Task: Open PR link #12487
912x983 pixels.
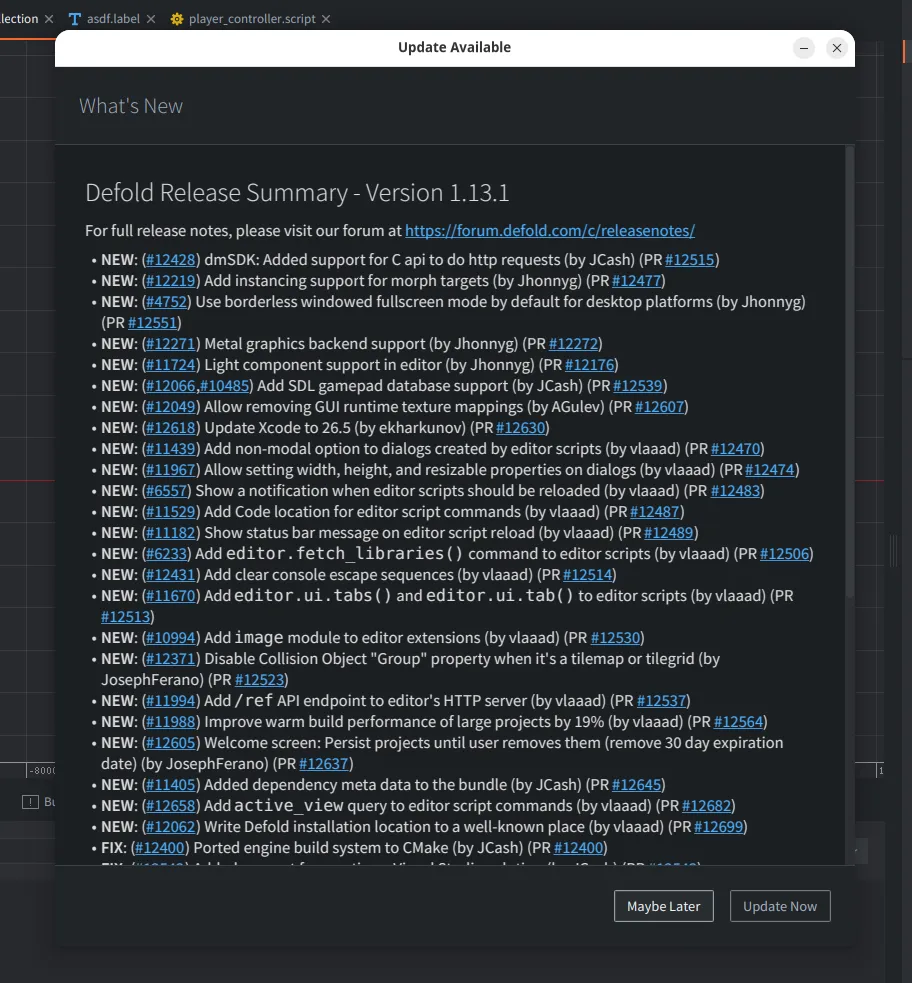Action: coord(654,512)
